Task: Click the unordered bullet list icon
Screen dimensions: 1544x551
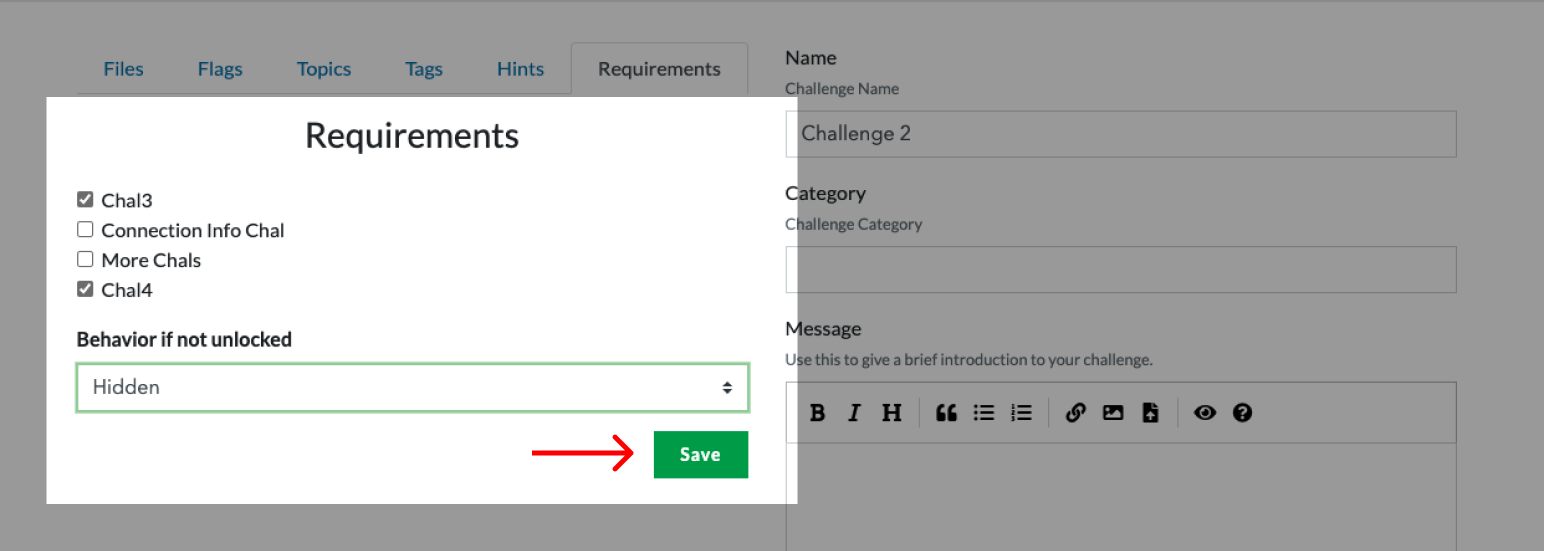Action: pyautogui.click(x=984, y=413)
